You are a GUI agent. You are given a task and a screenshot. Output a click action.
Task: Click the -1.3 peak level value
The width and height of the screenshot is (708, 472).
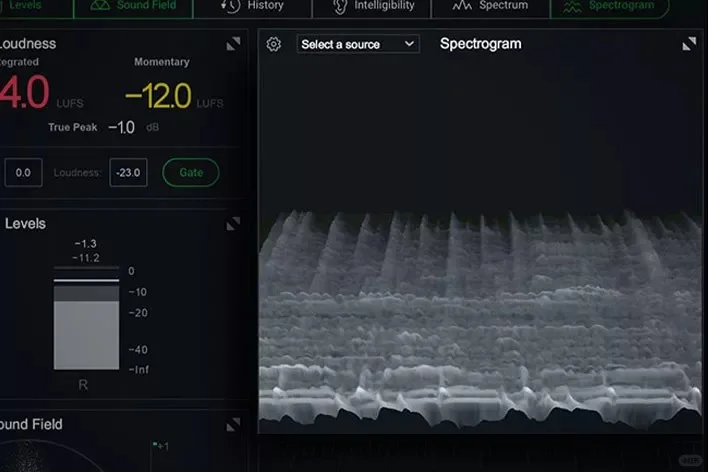tap(85, 244)
